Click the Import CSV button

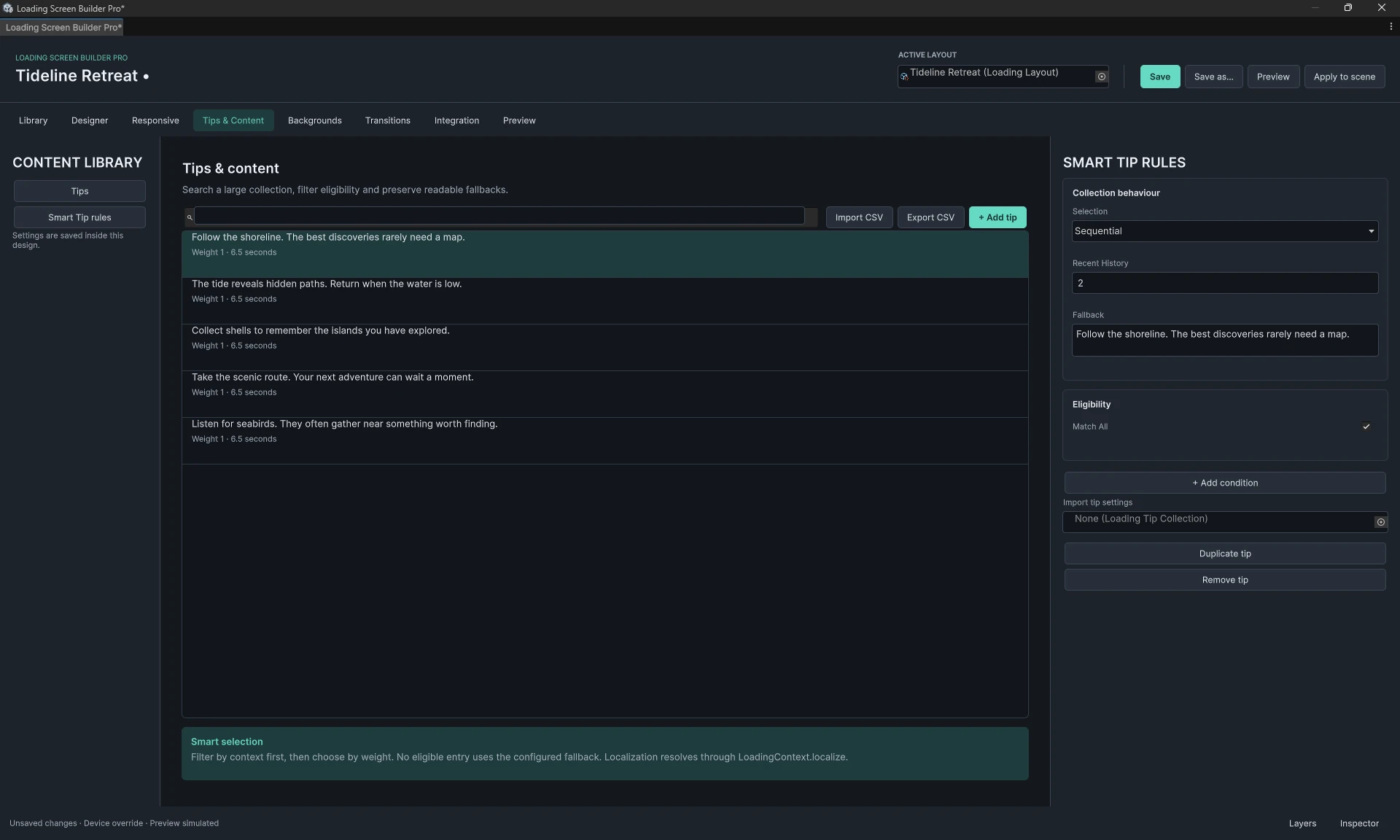[x=859, y=217]
